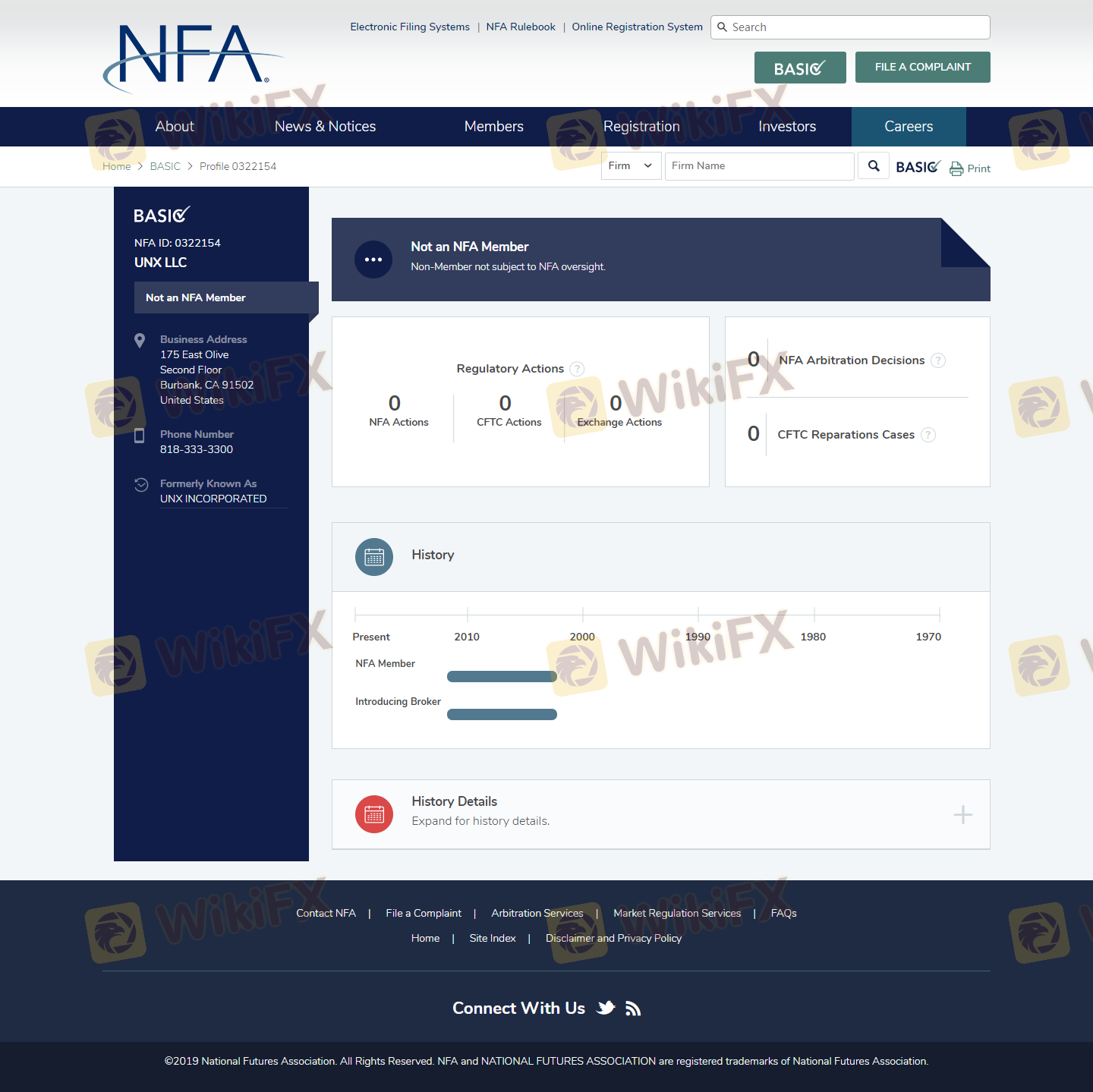Click the Exchange Actions count
Image resolution: width=1093 pixels, height=1092 pixels.
point(616,403)
